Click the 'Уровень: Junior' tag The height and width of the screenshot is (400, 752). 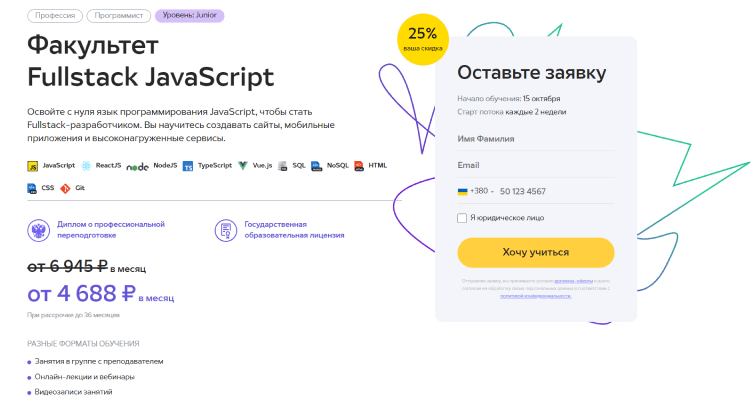(189, 15)
